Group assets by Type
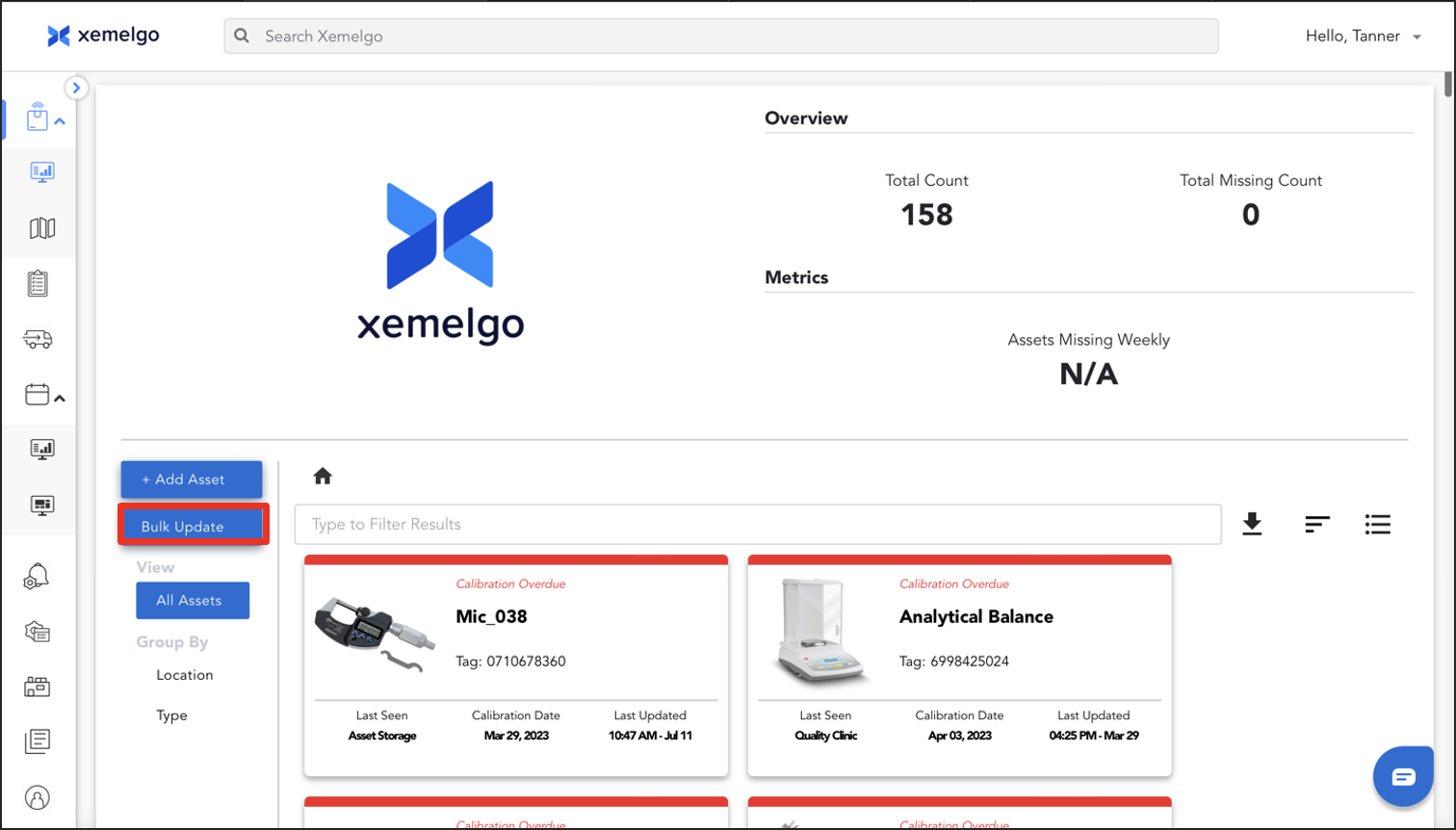 pyautogui.click(x=171, y=715)
